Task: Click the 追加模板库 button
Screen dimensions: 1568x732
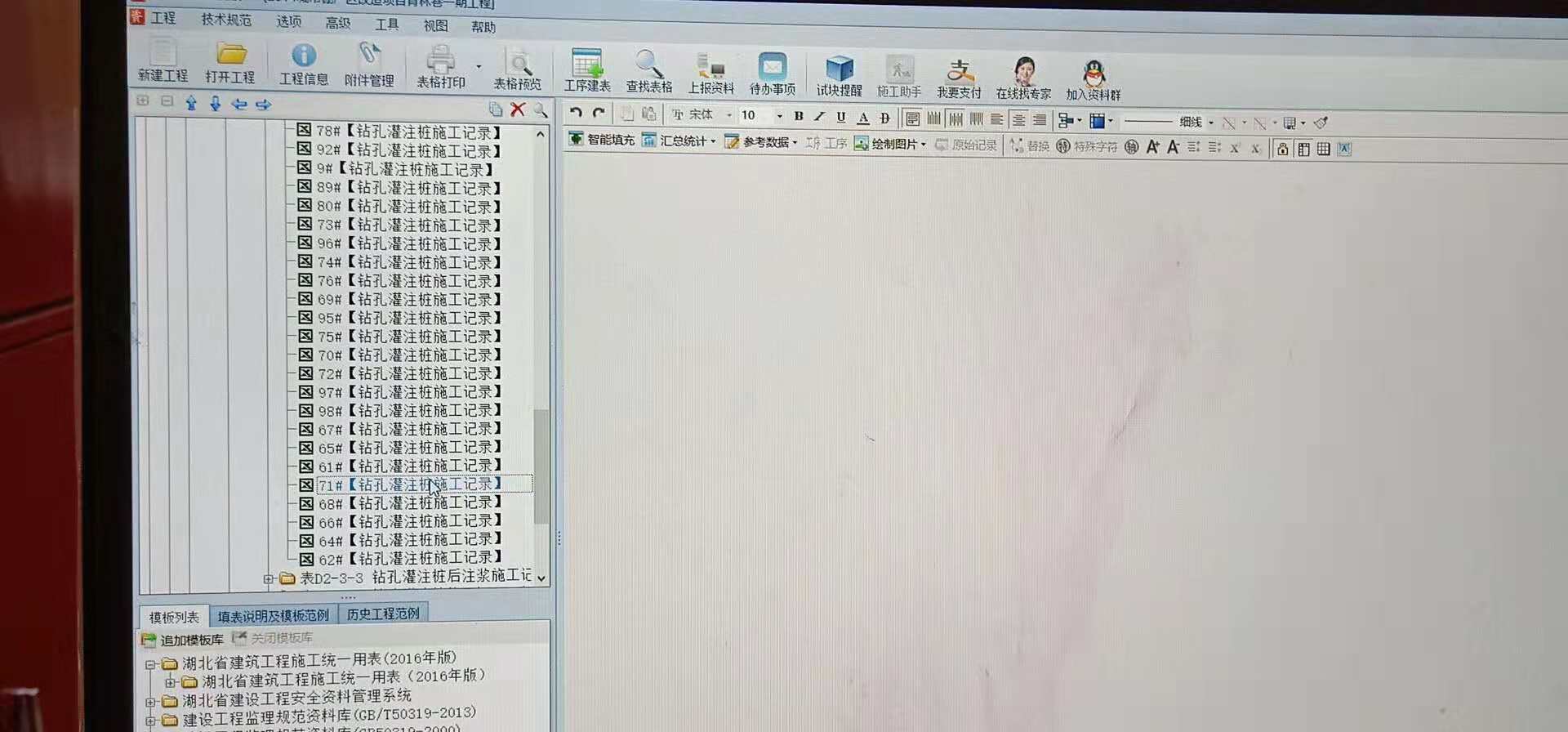Action: click(x=183, y=640)
